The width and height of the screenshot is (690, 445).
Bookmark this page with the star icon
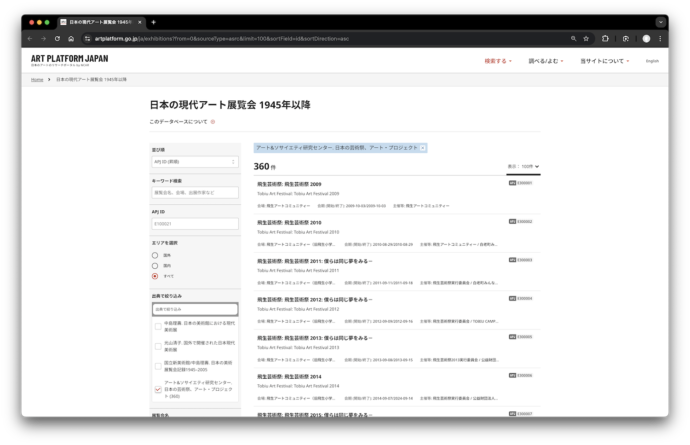[586, 38]
